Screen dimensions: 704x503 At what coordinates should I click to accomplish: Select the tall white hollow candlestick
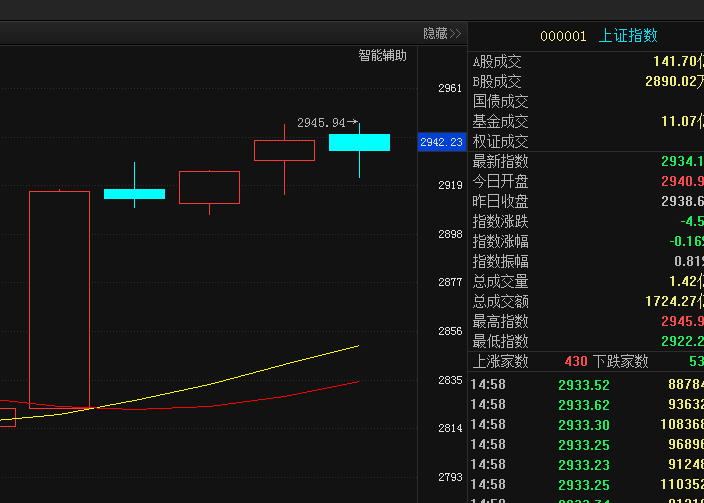(59, 299)
